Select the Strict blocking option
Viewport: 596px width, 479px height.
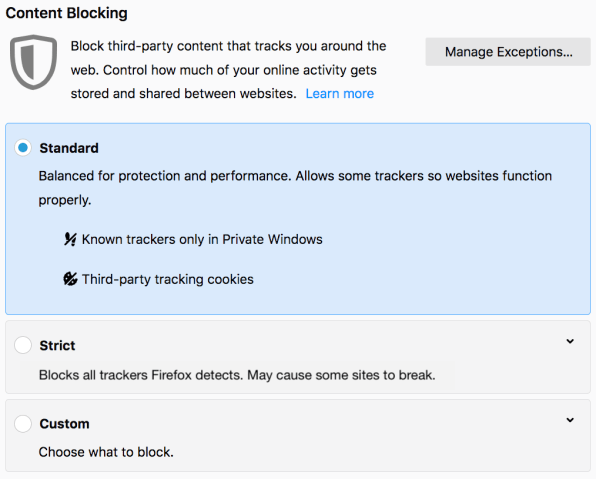pyautogui.click(x=23, y=345)
